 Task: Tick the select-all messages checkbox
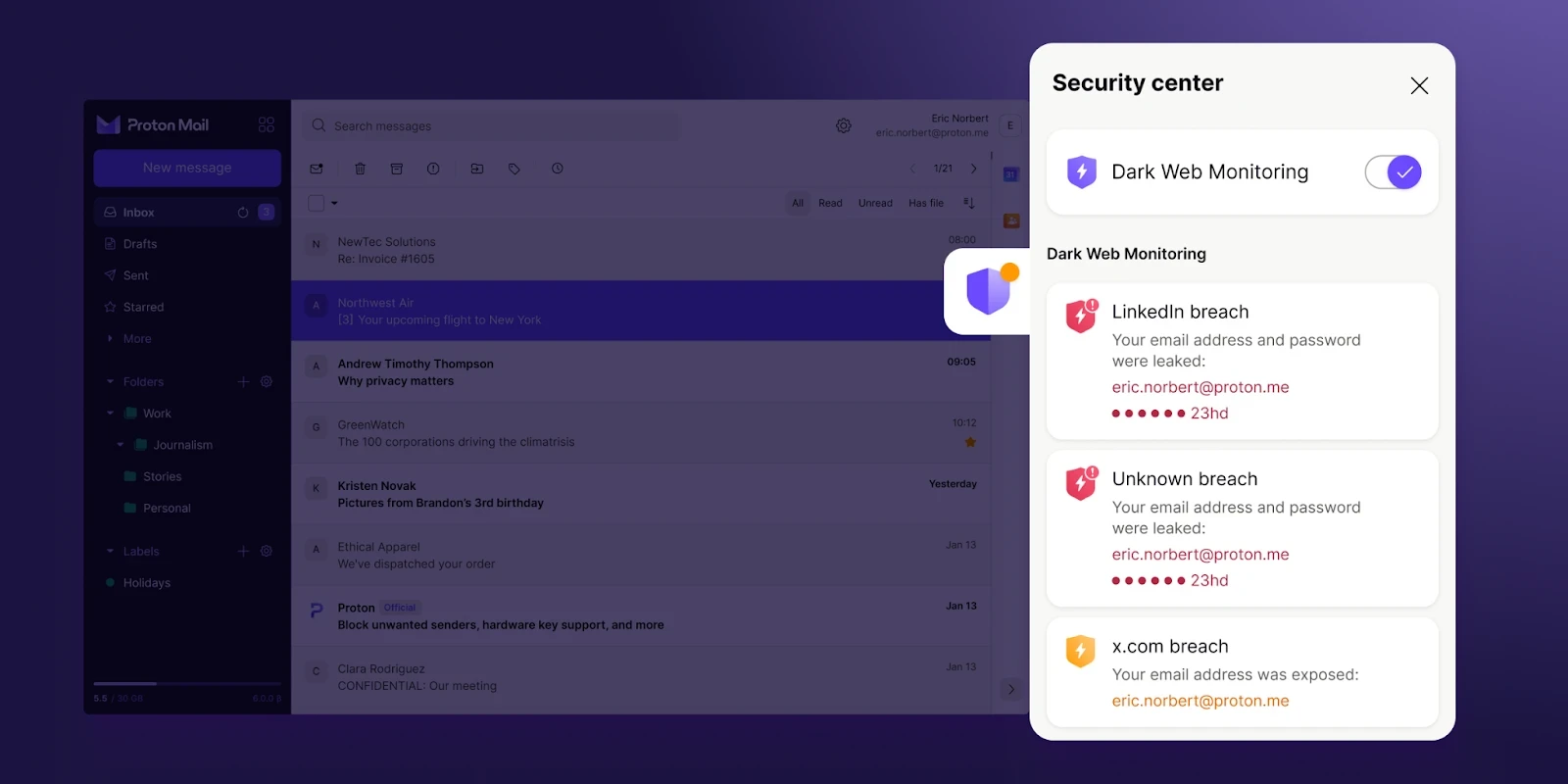click(317, 203)
